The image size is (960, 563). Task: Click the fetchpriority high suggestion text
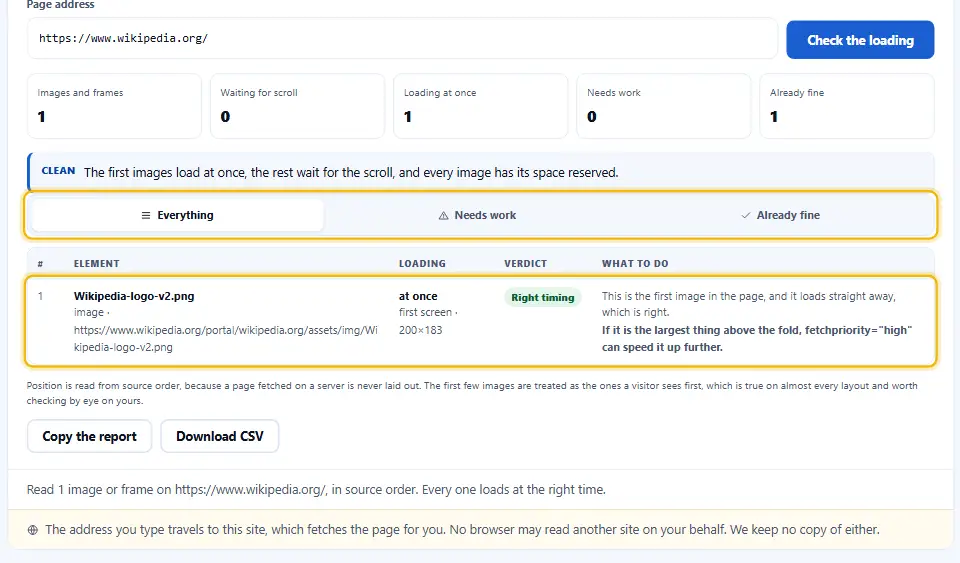[x=757, y=338]
